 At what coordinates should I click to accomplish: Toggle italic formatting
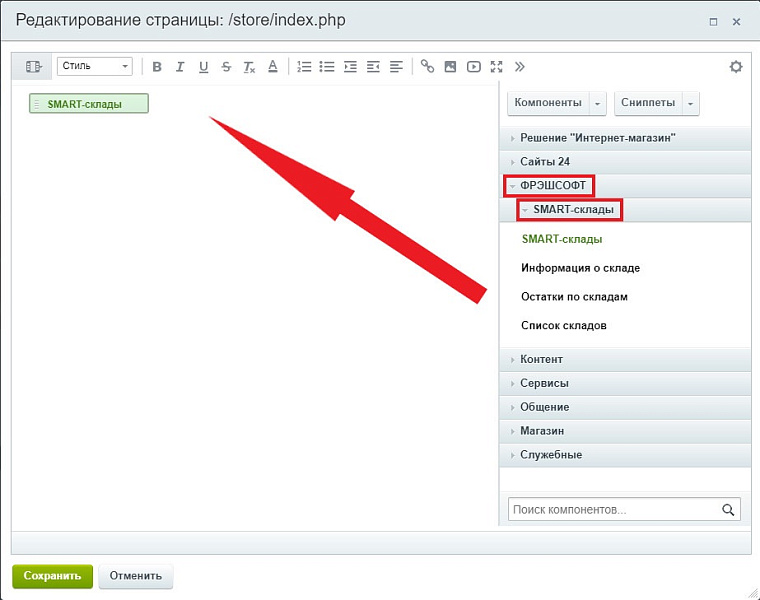180,67
